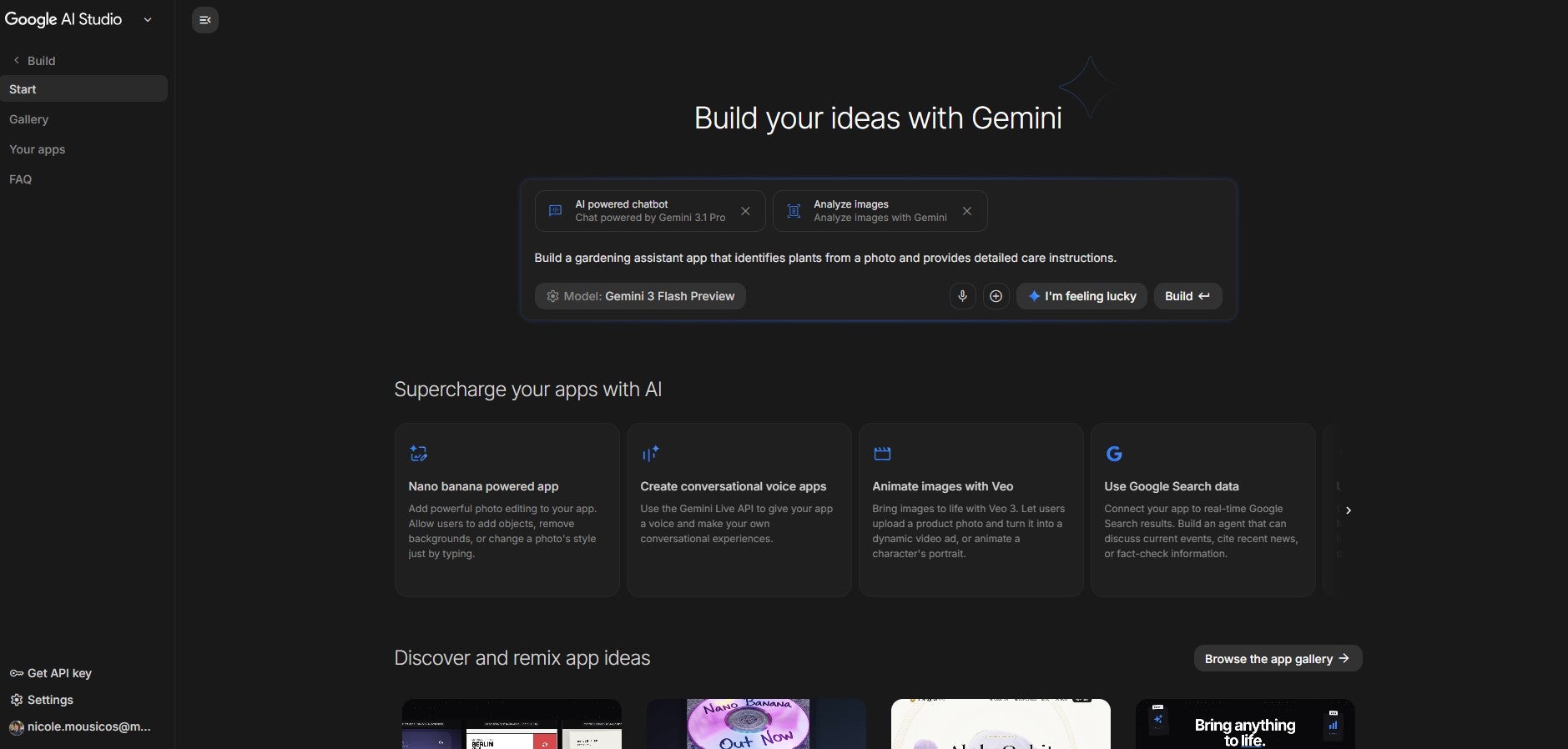Click the I'm feeling lucky button
Image resolution: width=1568 pixels, height=749 pixels.
tap(1081, 296)
